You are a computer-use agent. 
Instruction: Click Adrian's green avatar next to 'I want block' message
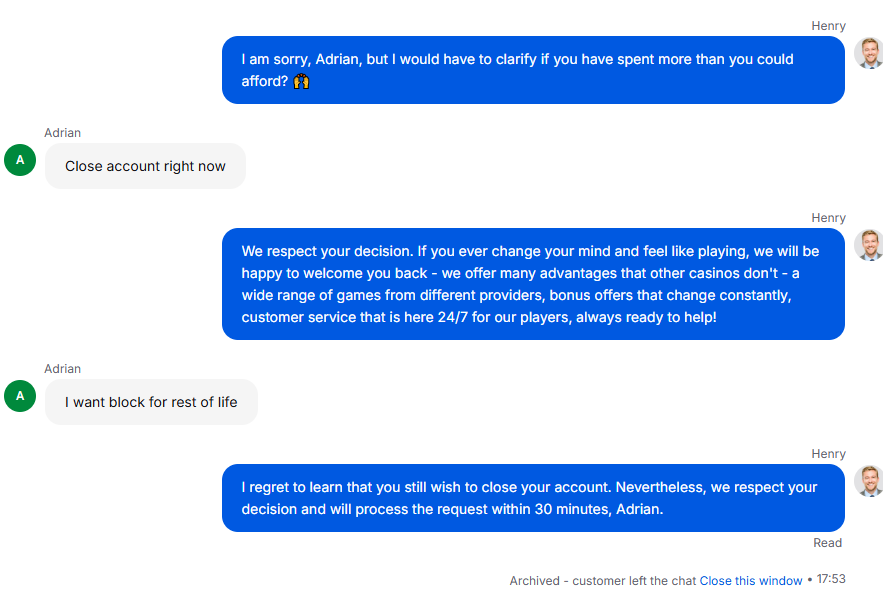click(x=20, y=395)
